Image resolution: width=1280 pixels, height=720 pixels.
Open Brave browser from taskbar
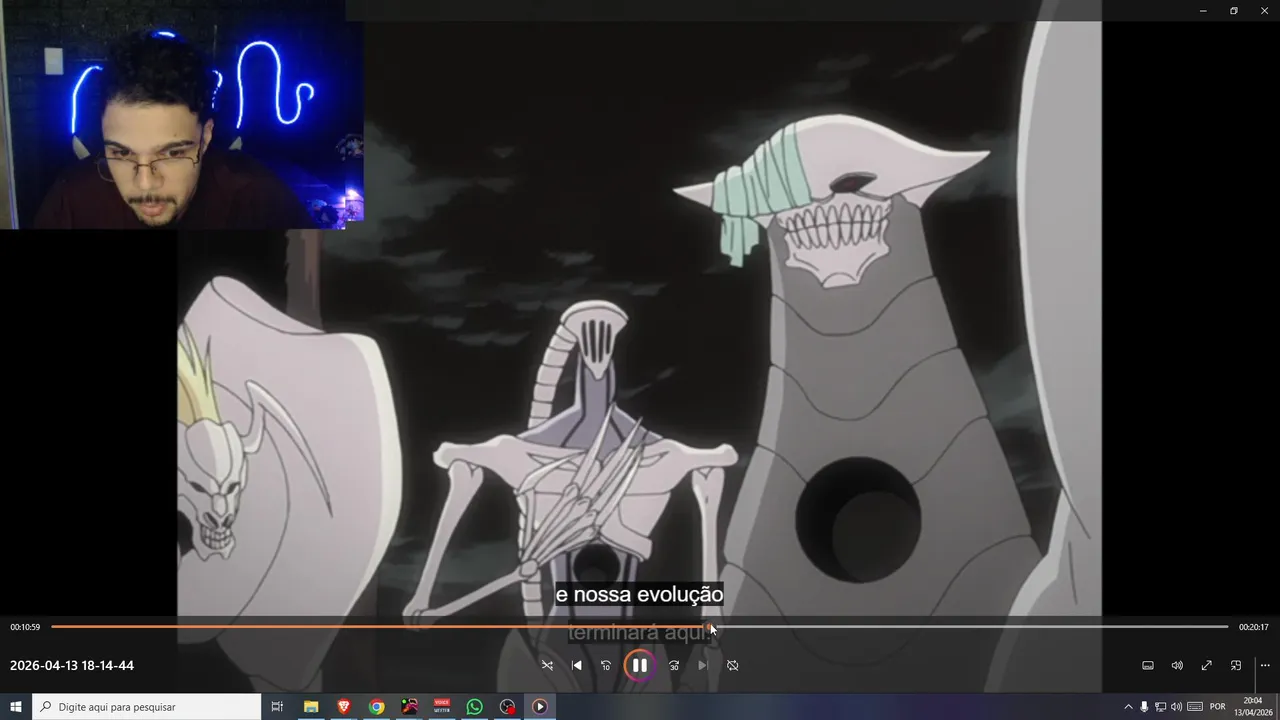344,707
